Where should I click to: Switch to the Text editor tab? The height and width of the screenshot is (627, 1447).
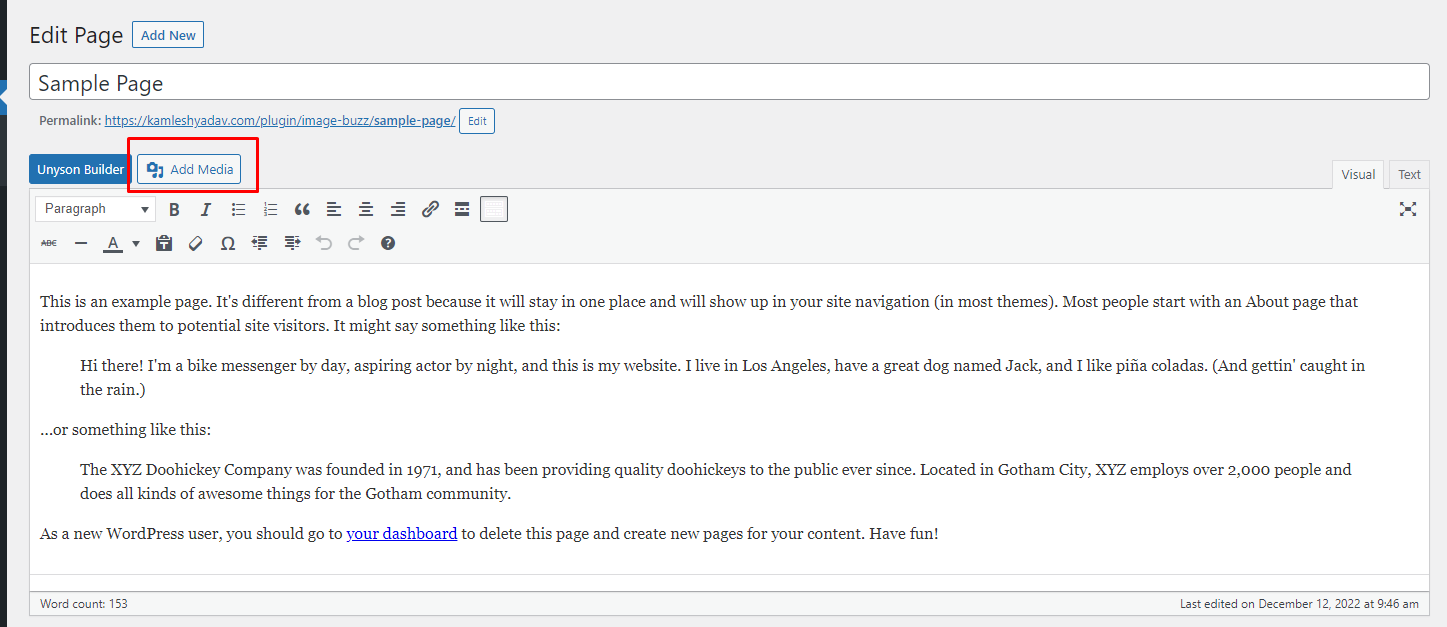(x=1409, y=175)
